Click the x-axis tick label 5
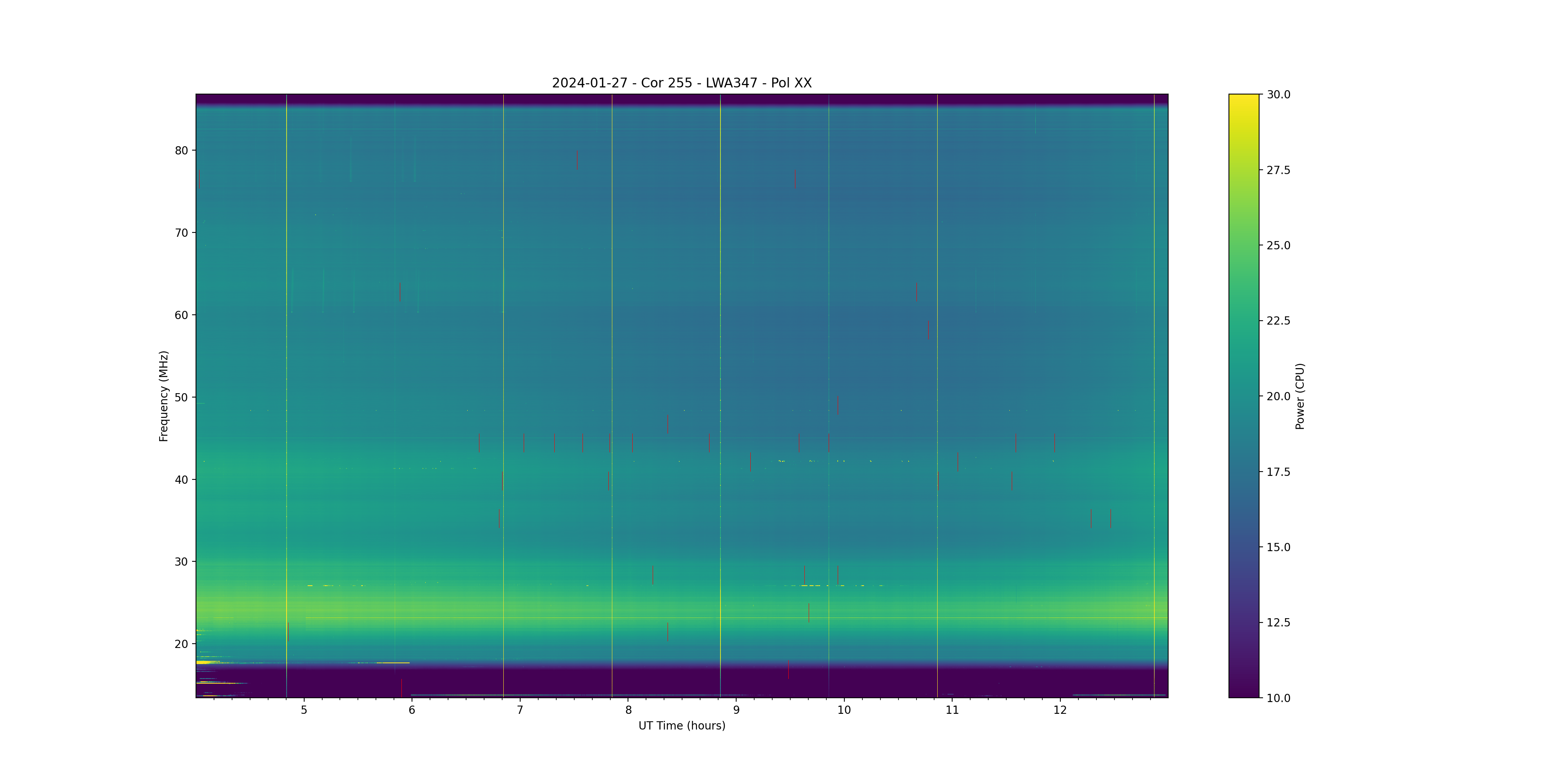Screen dimensions: 1568x784 304,710
